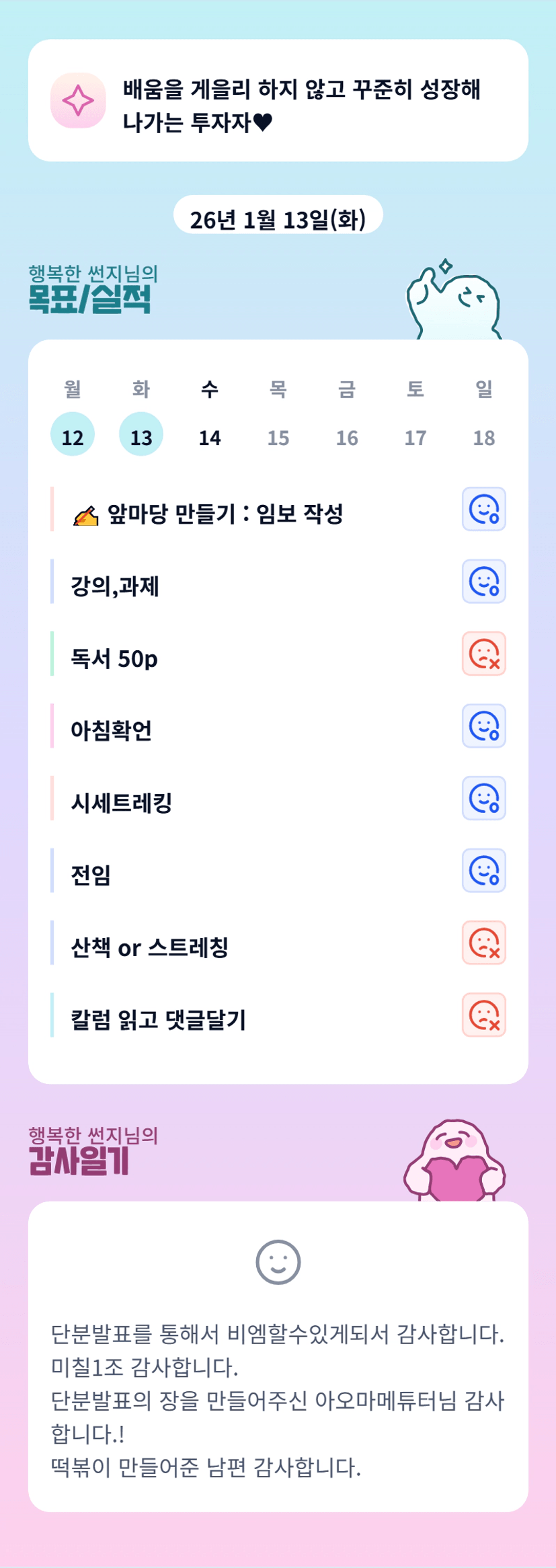Toggle the failed face for 산책 or 스트레칭
Image resolution: width=556 pixels, height=1568 pixels.
pyautogui.click(x=483, y=943)
